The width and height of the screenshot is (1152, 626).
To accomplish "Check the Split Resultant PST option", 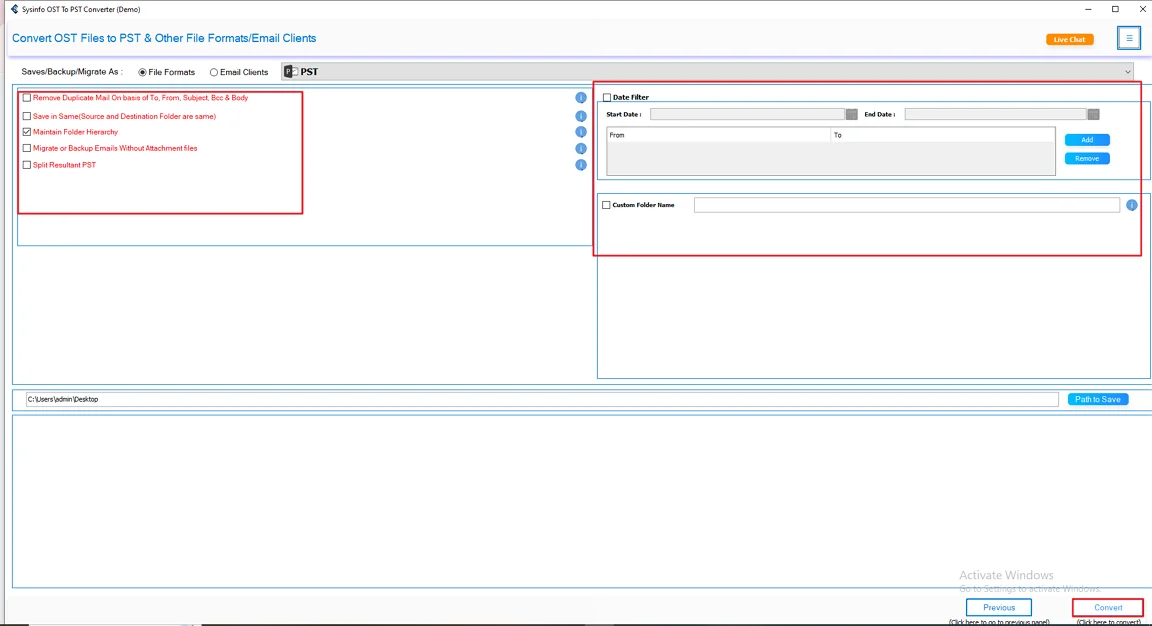I will click(26, 165).
